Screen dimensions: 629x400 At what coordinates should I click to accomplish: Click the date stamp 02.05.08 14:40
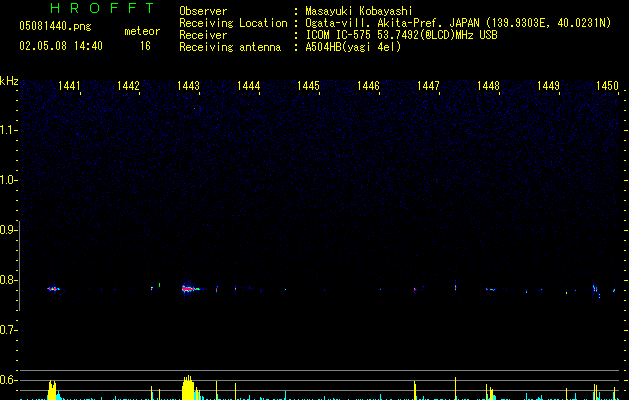[x=61, y=46]
